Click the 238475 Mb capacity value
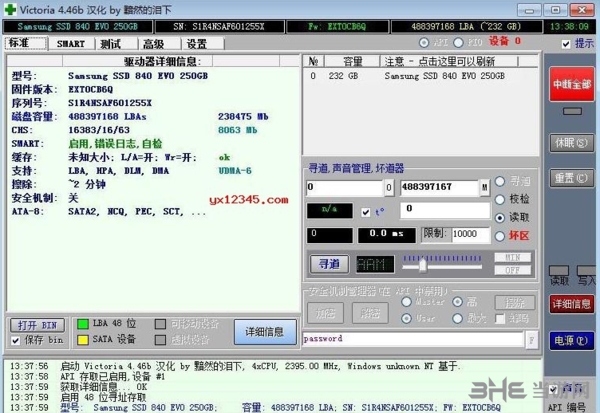600x413 pixels. pyautogui.click(x=243, y=116)
